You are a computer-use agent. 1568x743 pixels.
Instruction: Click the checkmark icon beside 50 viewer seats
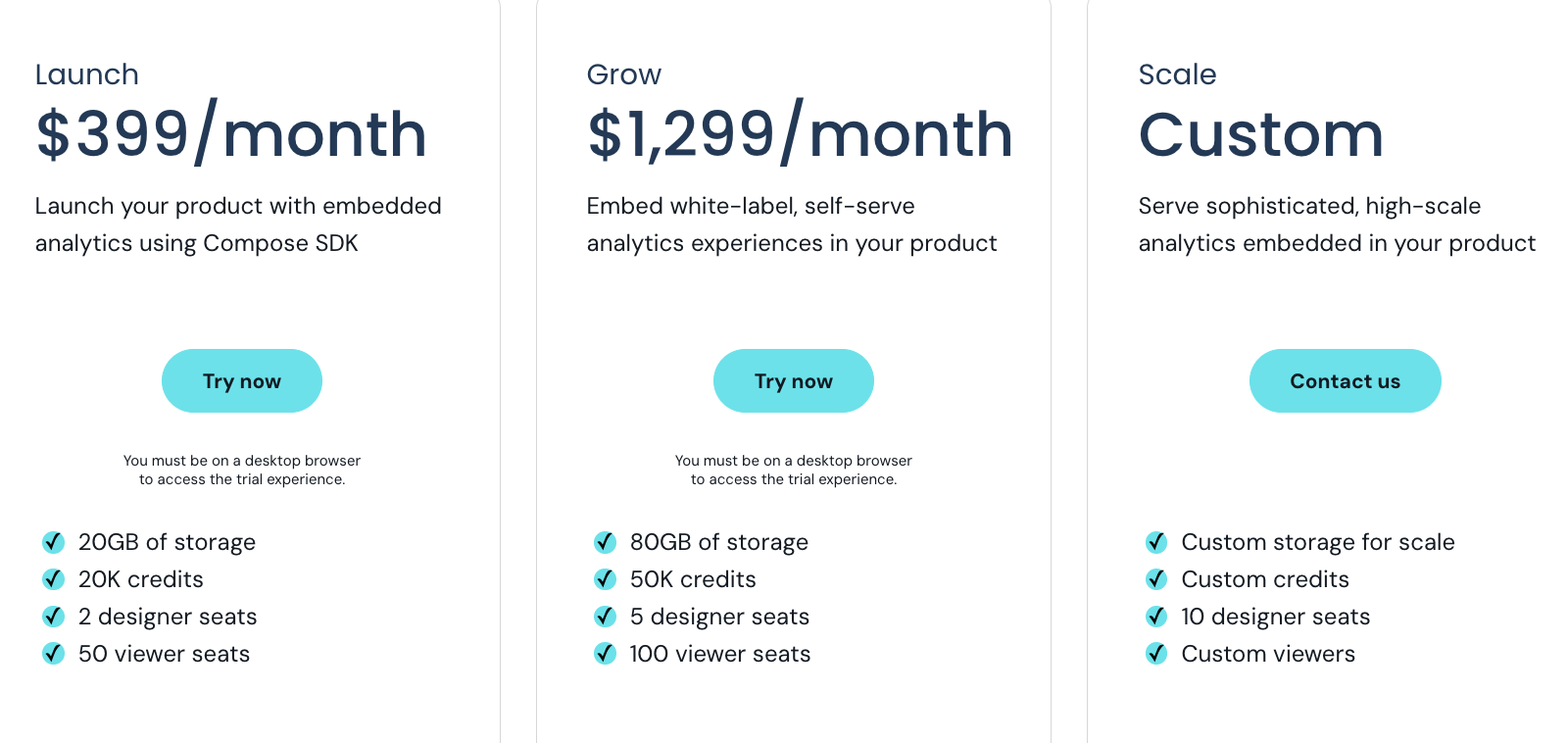[53, 654]
